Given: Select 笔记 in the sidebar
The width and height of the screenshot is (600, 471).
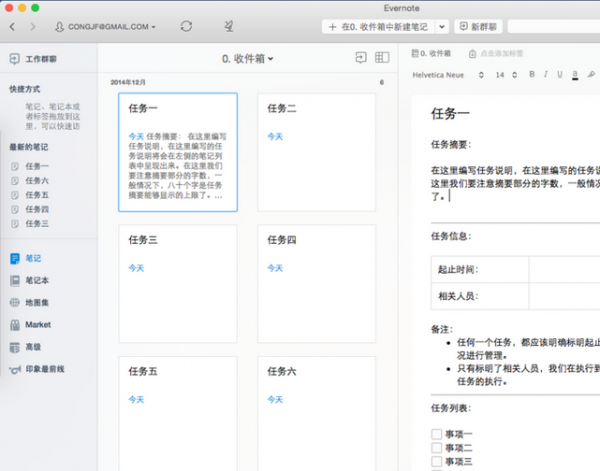Looking at the screenshot, I should coord(33,258).
